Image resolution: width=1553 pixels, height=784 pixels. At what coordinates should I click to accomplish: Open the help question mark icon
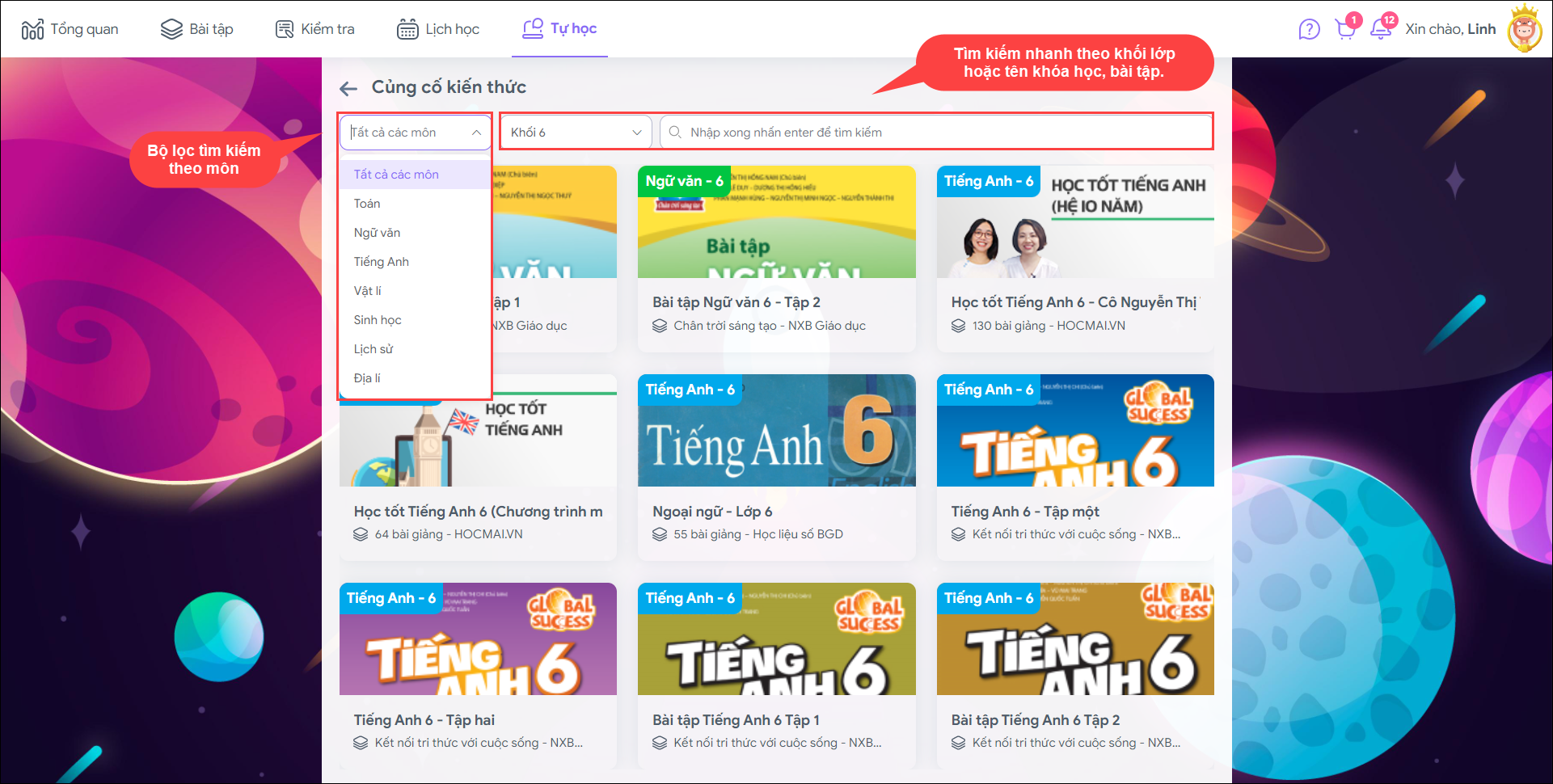click(x=1309, y=30)
